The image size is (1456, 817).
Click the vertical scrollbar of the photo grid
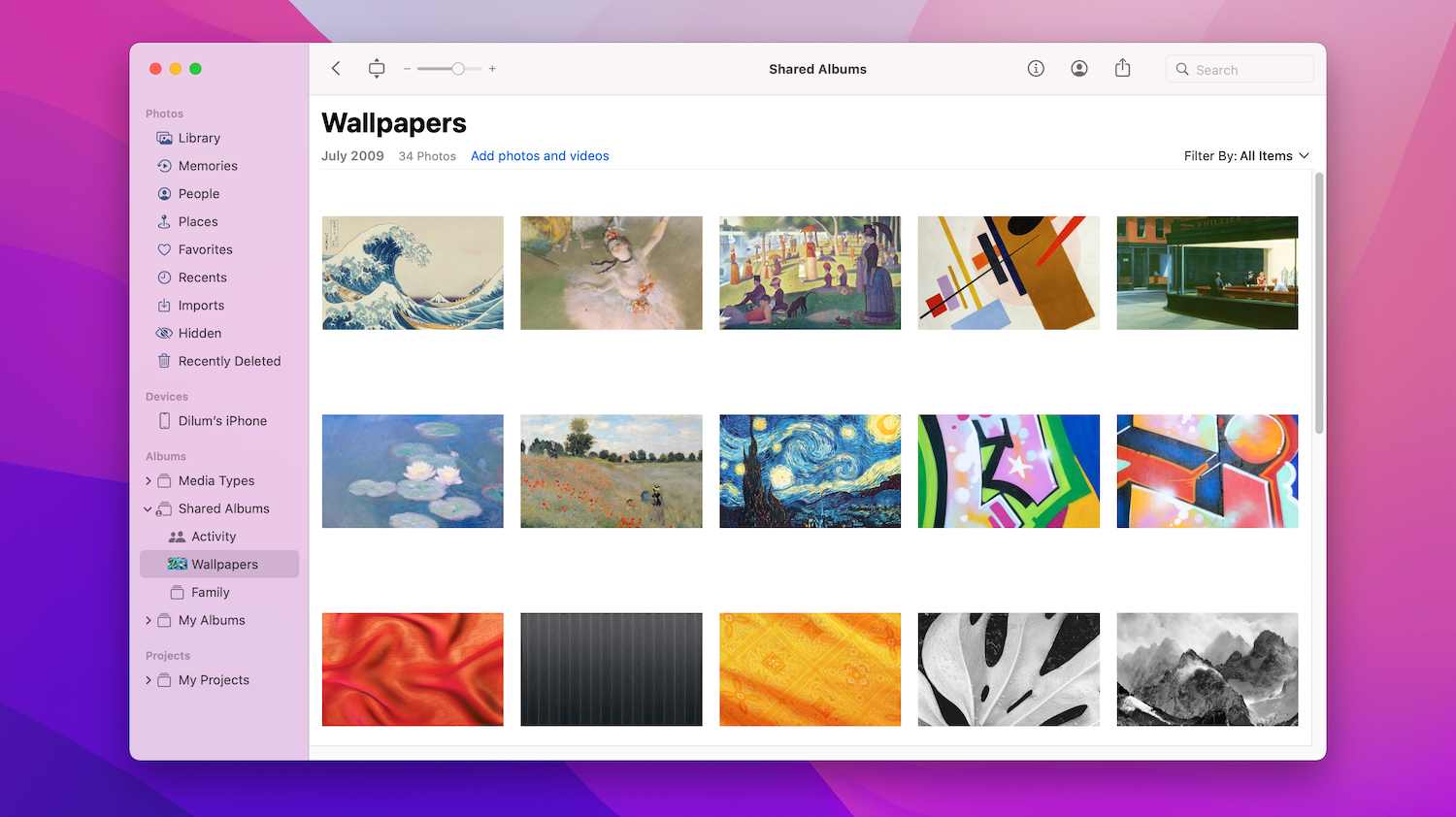(1318, 304)
